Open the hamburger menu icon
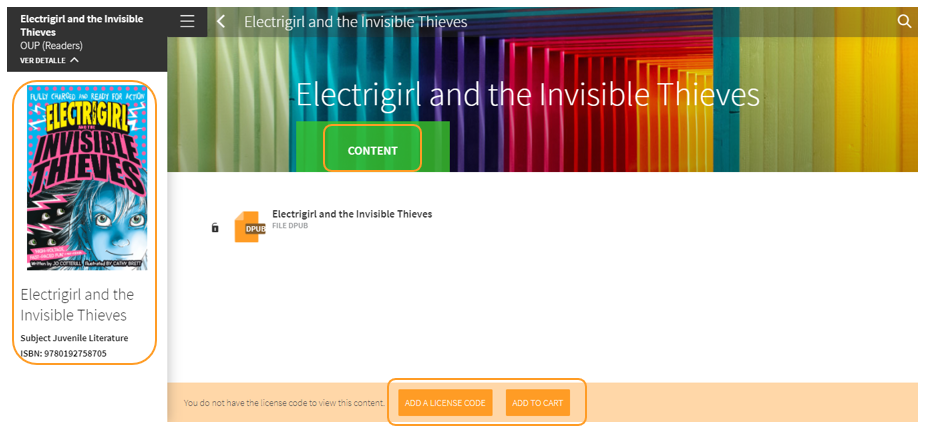926x431 pixels. [x=187, y=21]
